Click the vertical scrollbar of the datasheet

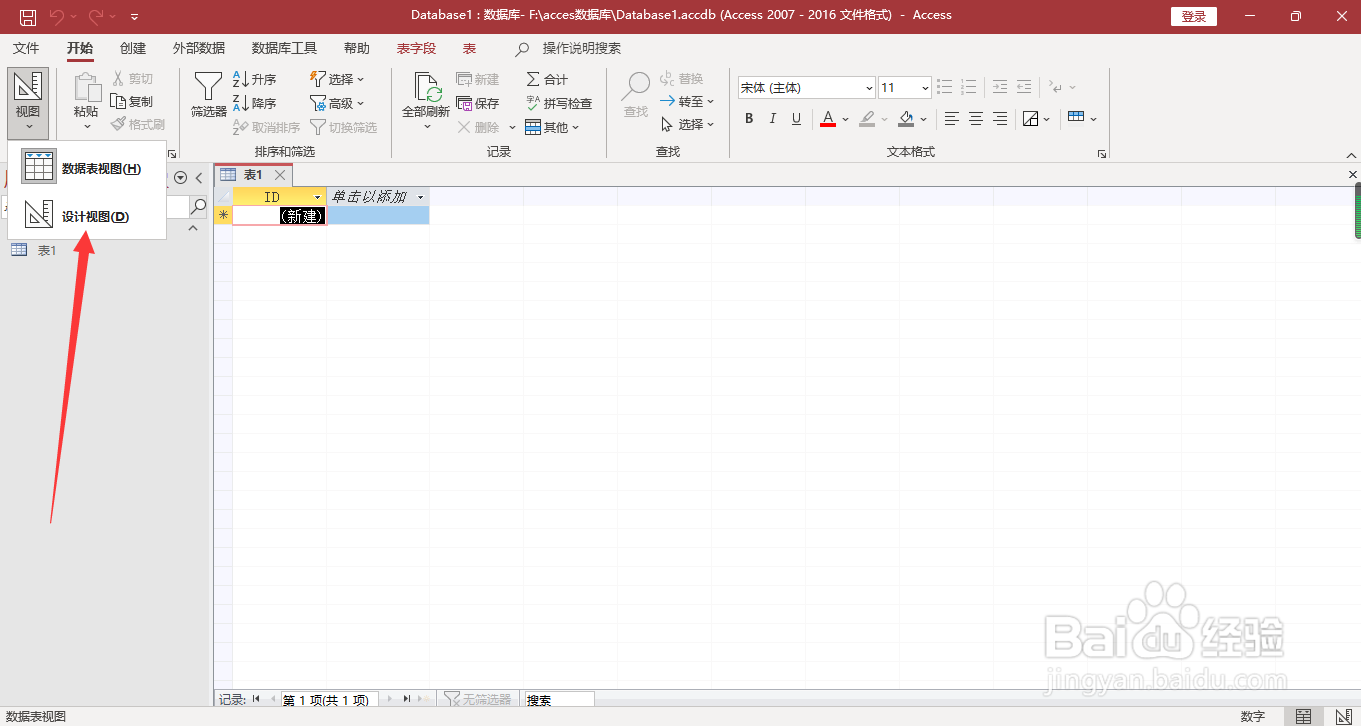point(1357,210)
